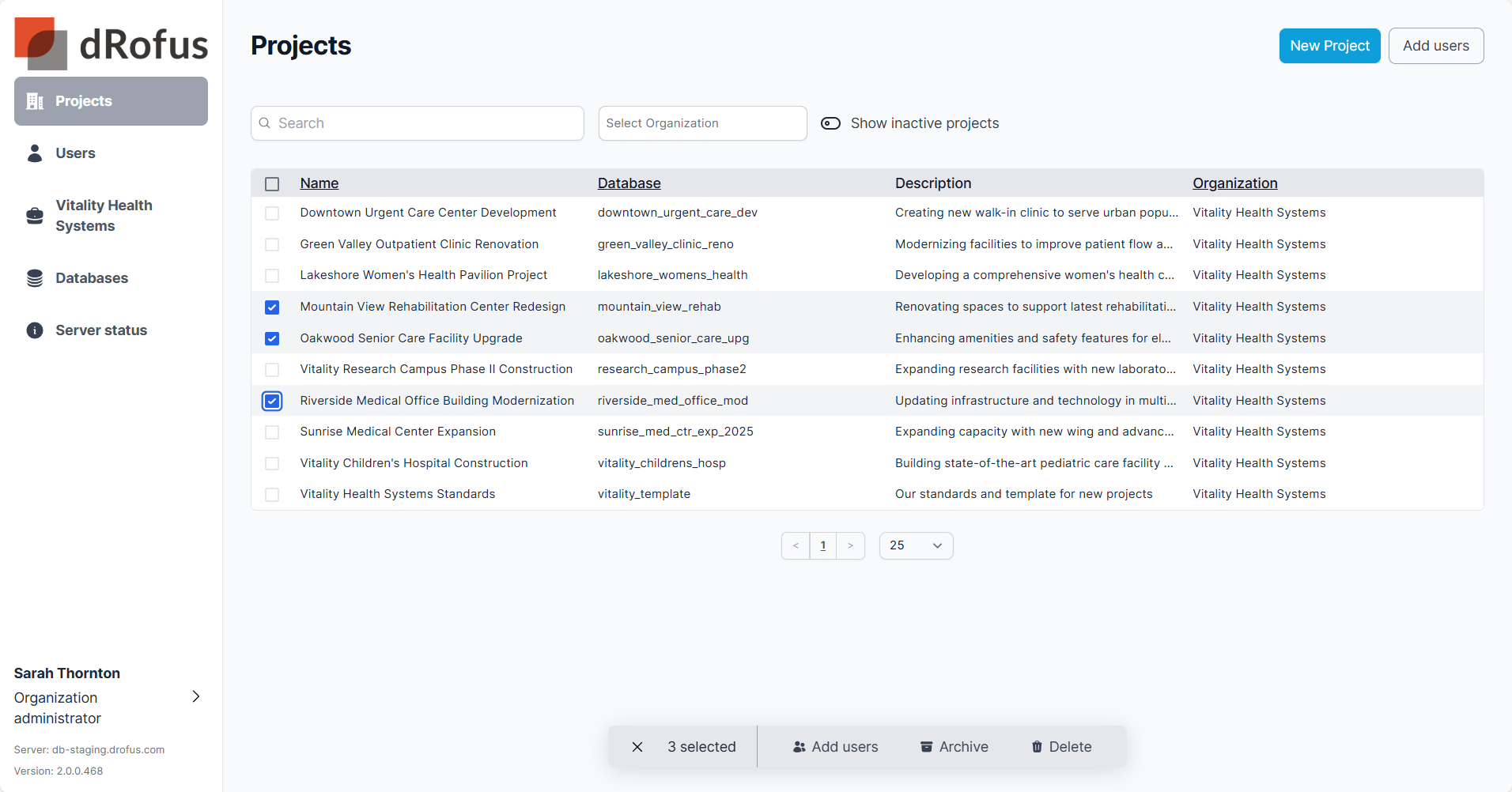Click the Server status info icon
This screenshot has width=1512, height=792.
pos(35,330)
